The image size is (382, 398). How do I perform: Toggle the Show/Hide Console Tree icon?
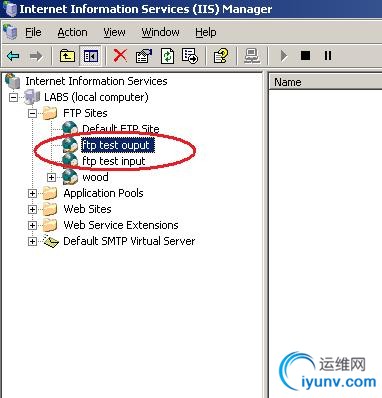click(91, 56)
